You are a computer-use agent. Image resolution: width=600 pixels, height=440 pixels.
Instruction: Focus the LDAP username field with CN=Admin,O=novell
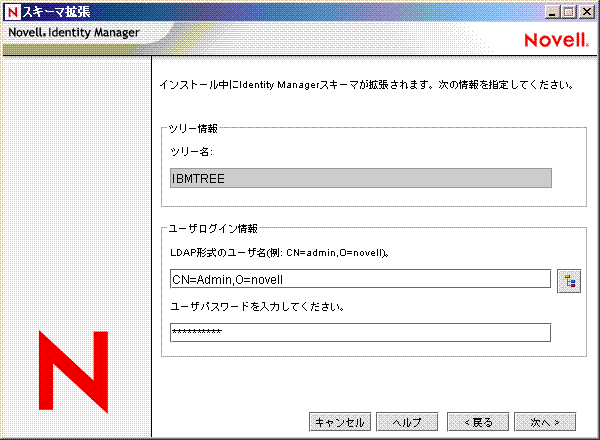pos(360,279)
